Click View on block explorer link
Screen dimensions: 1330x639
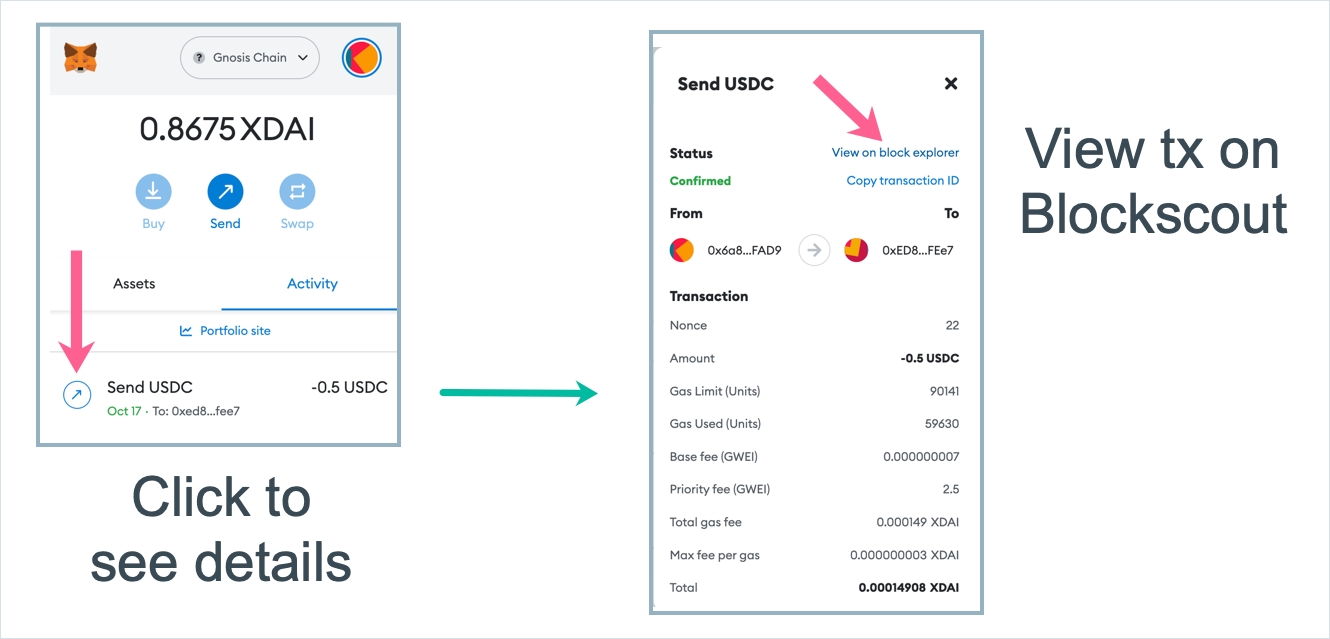point(895,153)
